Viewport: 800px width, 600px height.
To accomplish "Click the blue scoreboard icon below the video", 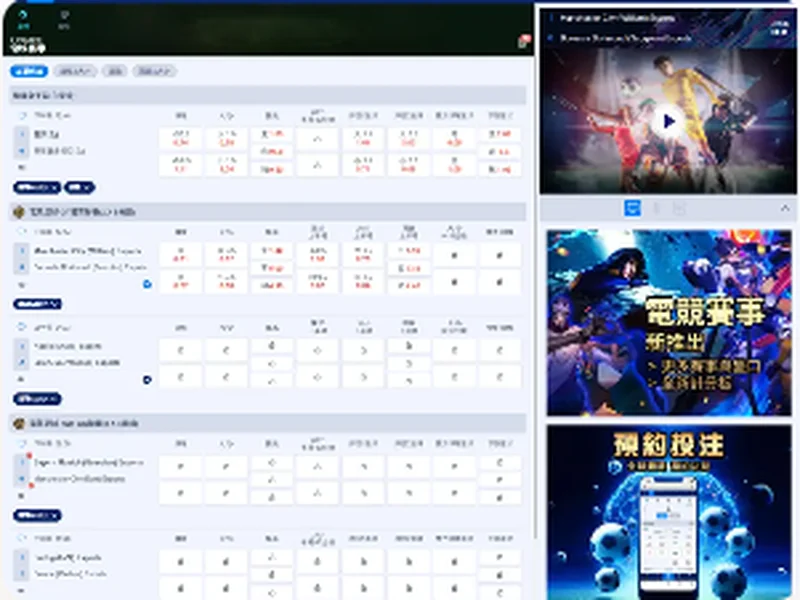I will [633, 208].
